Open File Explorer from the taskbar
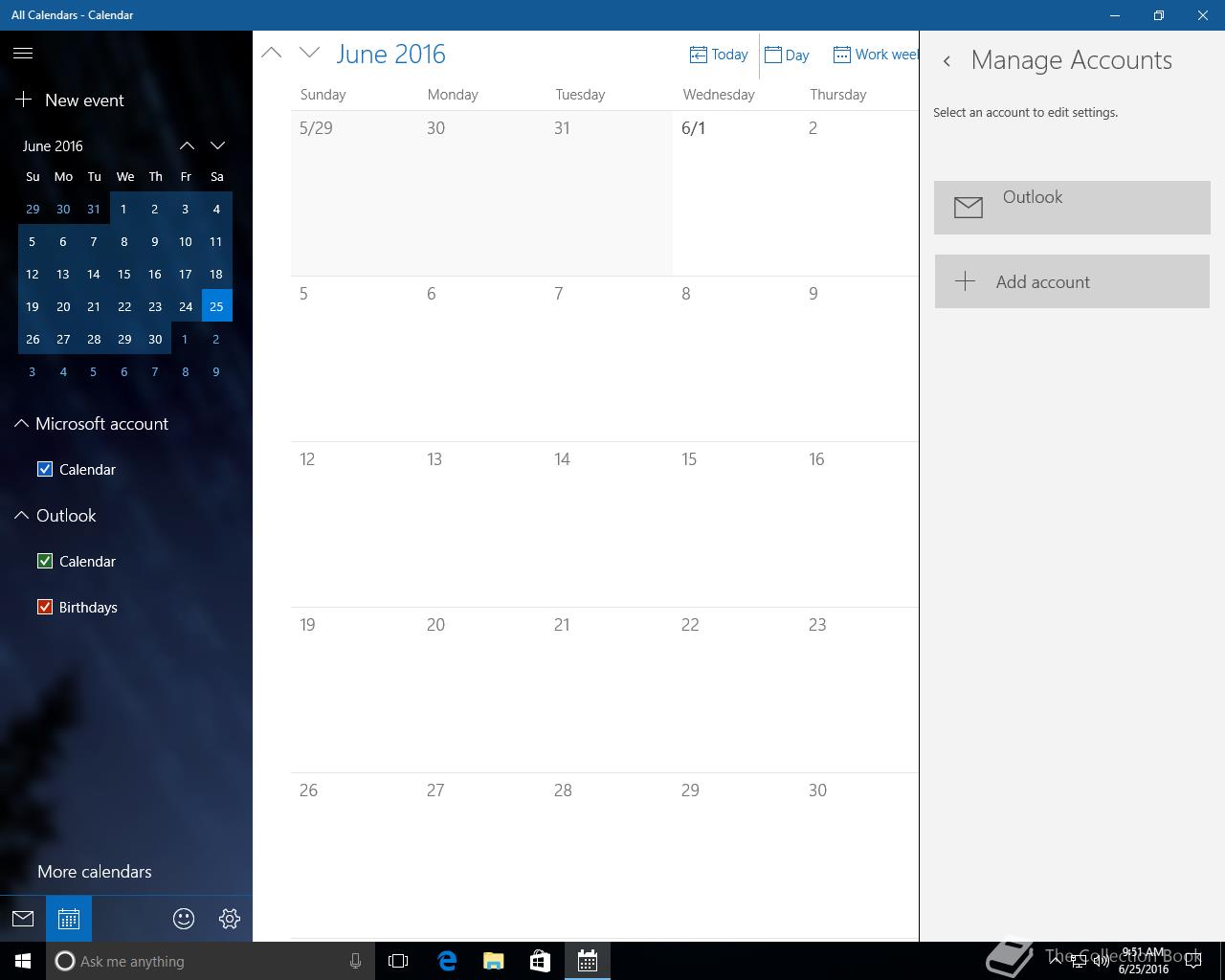Viewport: 1225px width, 980px height. point(494,961)
